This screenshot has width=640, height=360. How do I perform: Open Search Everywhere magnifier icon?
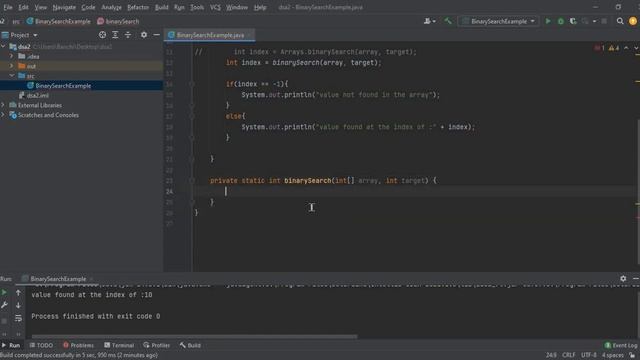pyautogui.click(x=620, y=21)
